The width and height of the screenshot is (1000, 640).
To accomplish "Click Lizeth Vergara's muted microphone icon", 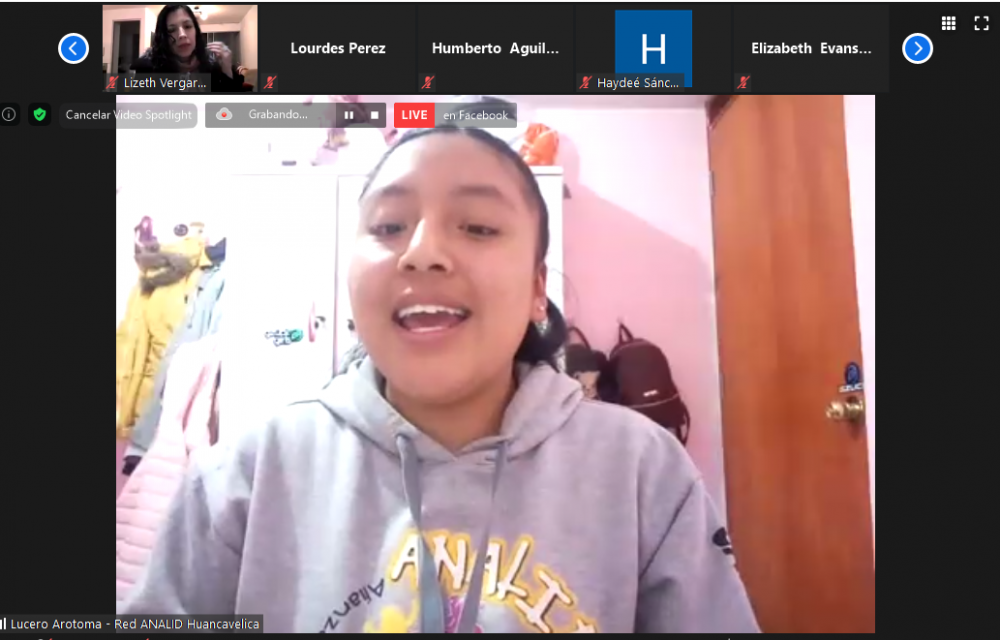I will coord(112,83).
